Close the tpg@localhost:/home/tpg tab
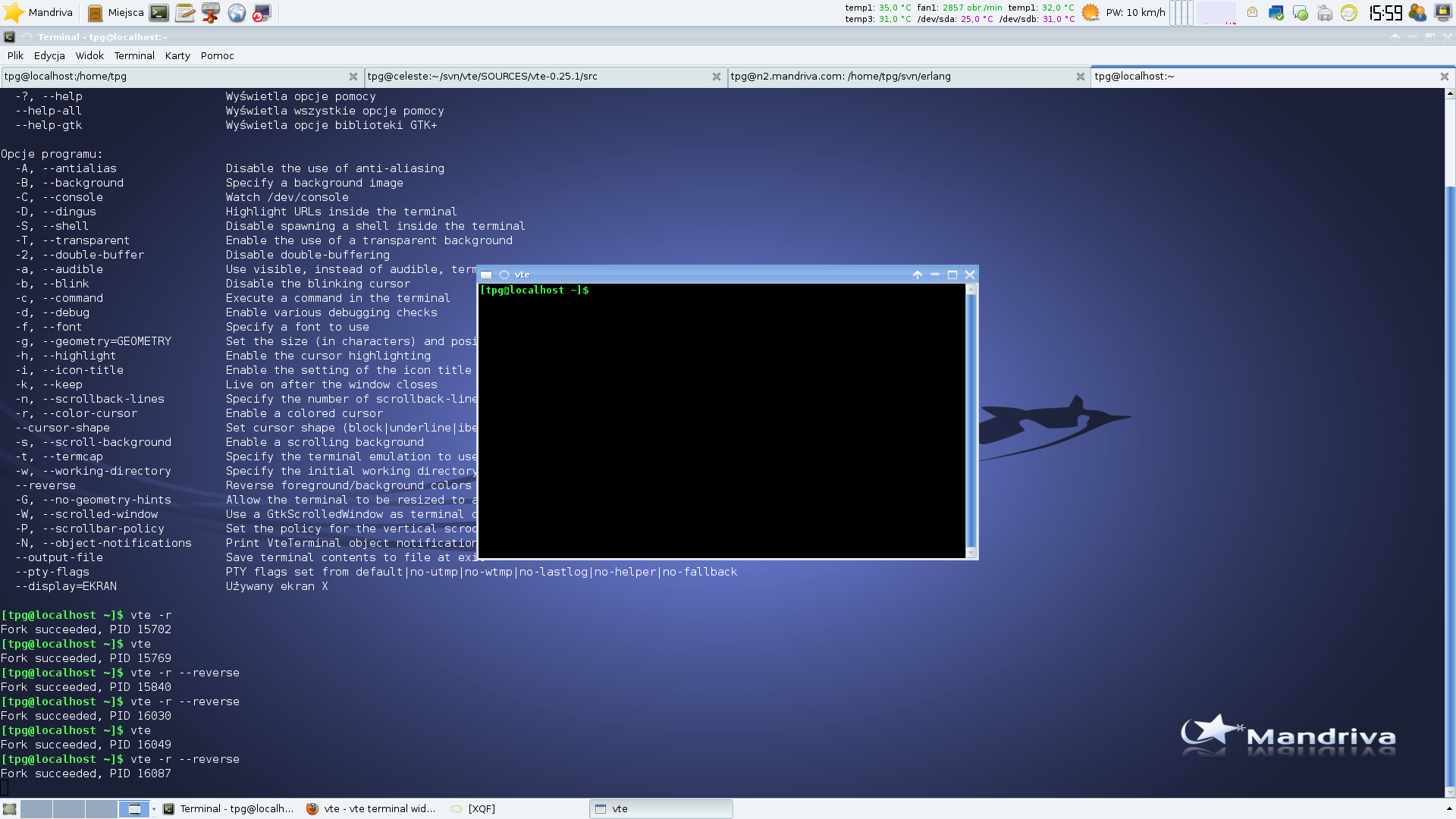 click(353, 77)
